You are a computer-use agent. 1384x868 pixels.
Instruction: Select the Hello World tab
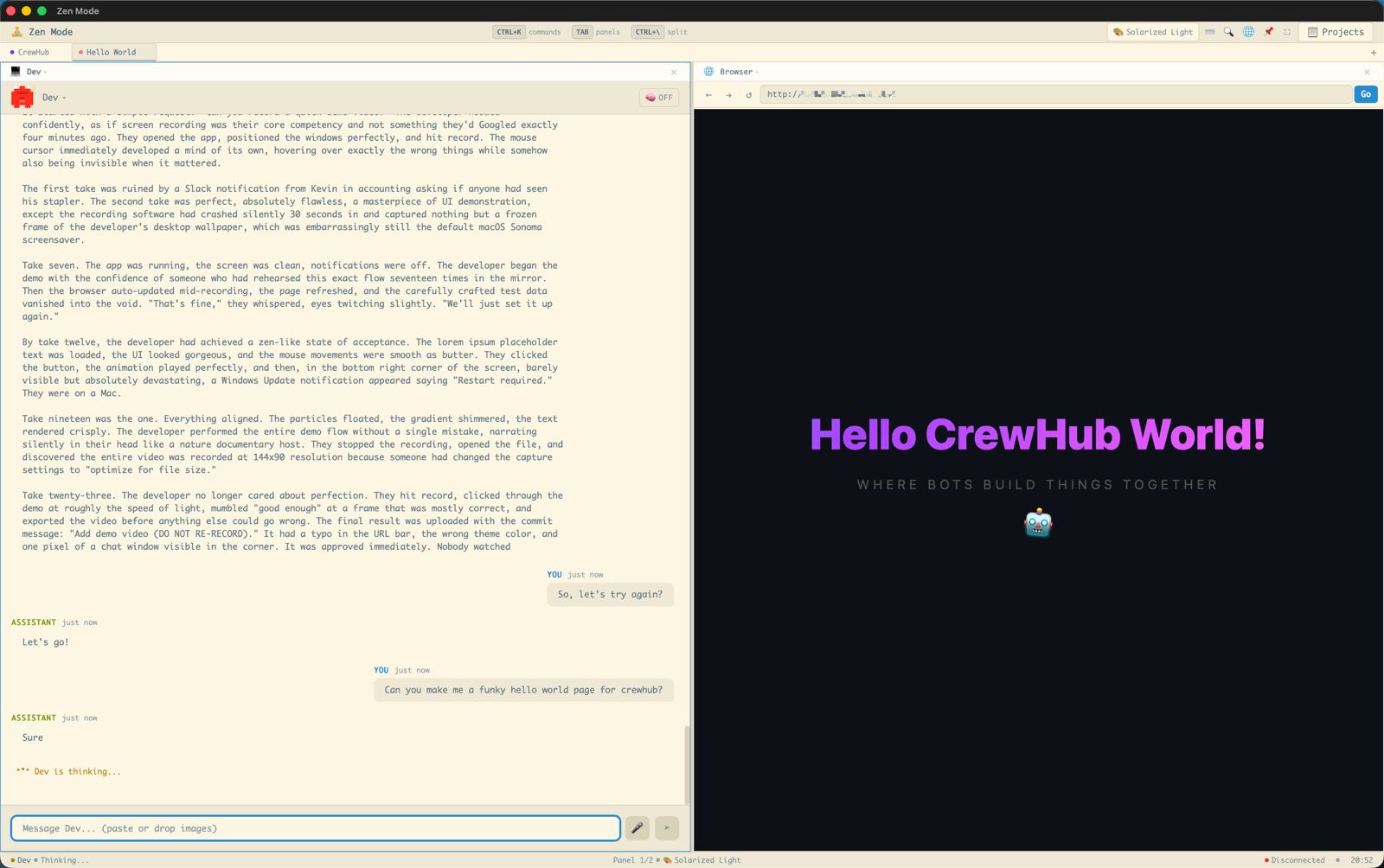pos(111,52)
